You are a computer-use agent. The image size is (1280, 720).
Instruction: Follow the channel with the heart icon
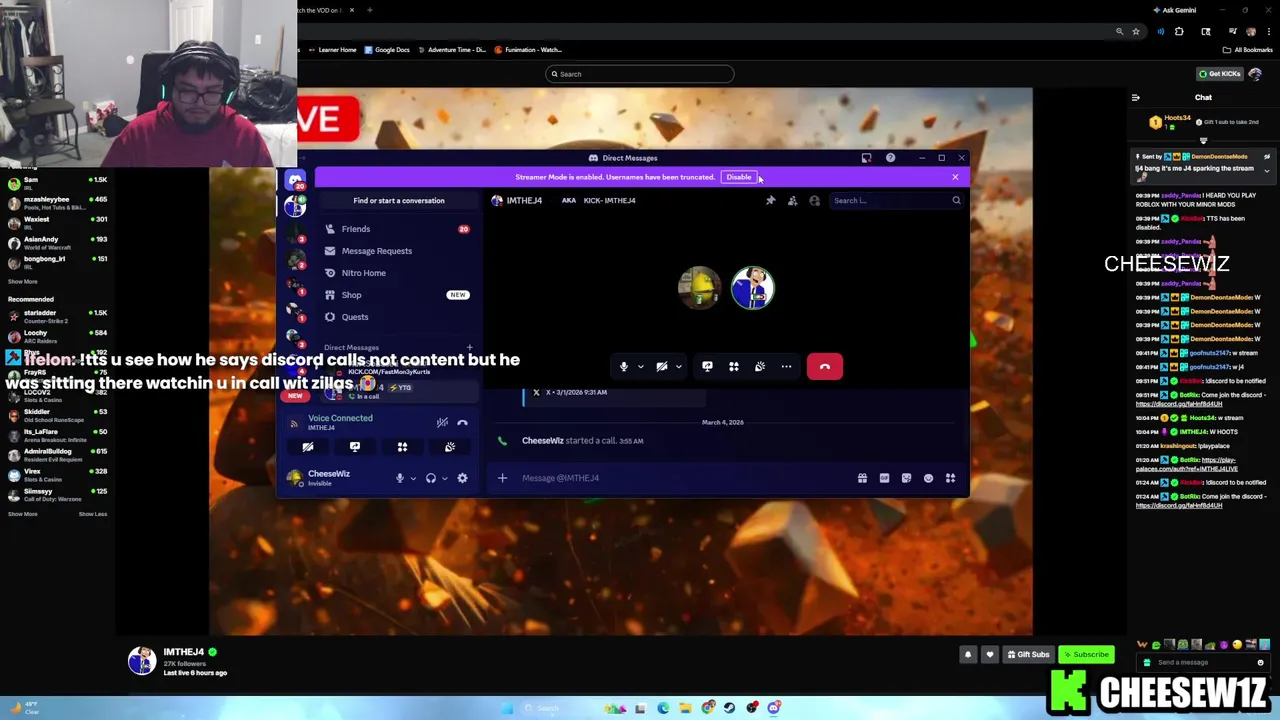tap(990, 655)
